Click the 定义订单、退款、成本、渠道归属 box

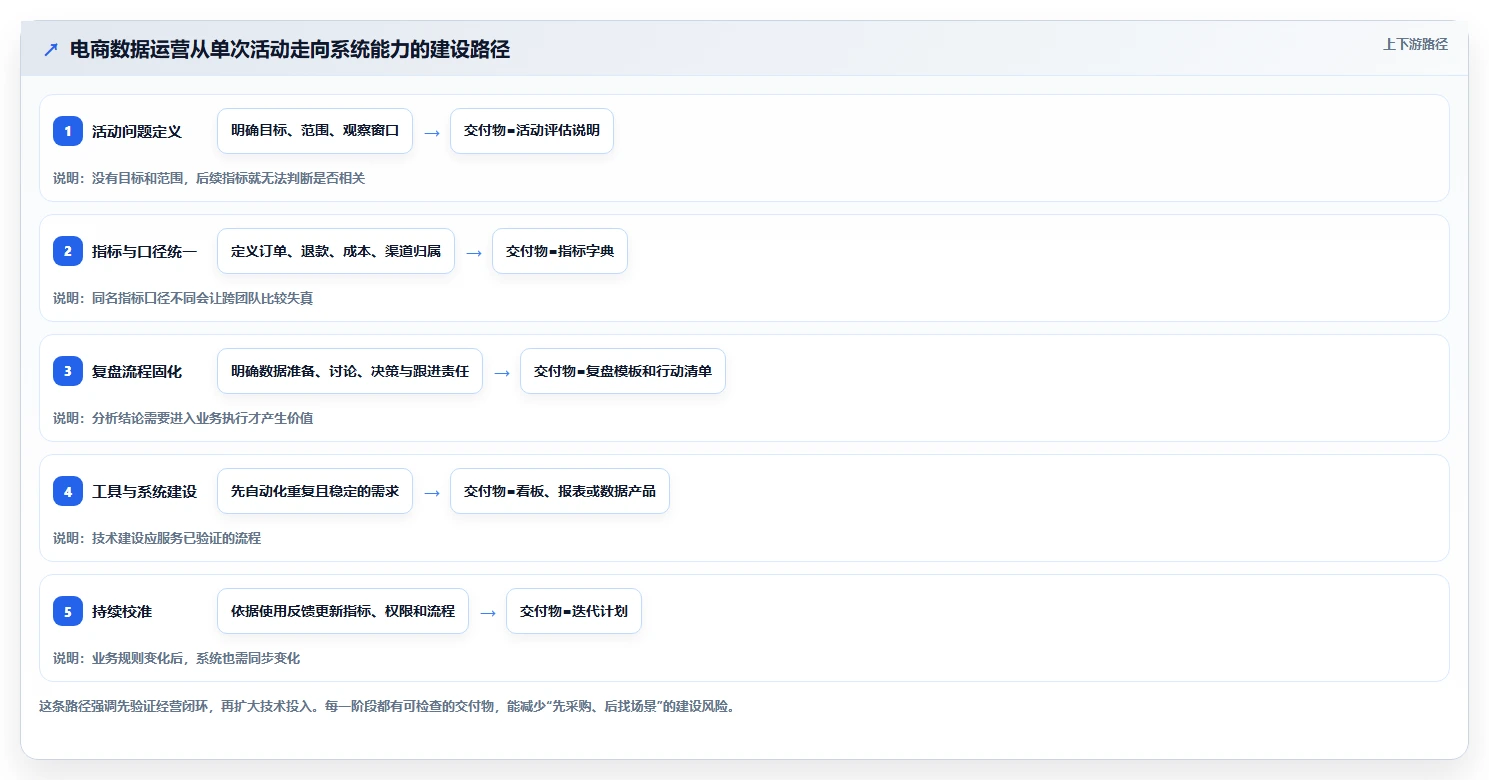(x=336, y=251)
